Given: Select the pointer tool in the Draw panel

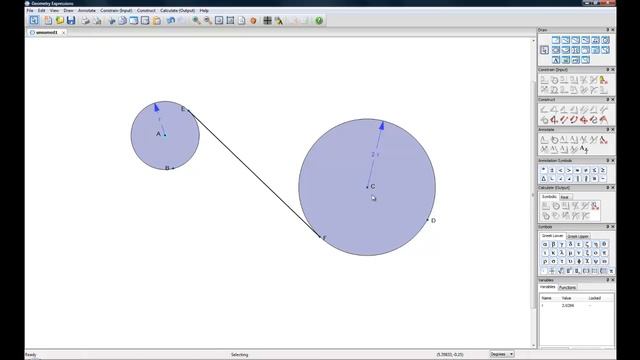Looking at the screenshot, I should click(x=544, y=50).
